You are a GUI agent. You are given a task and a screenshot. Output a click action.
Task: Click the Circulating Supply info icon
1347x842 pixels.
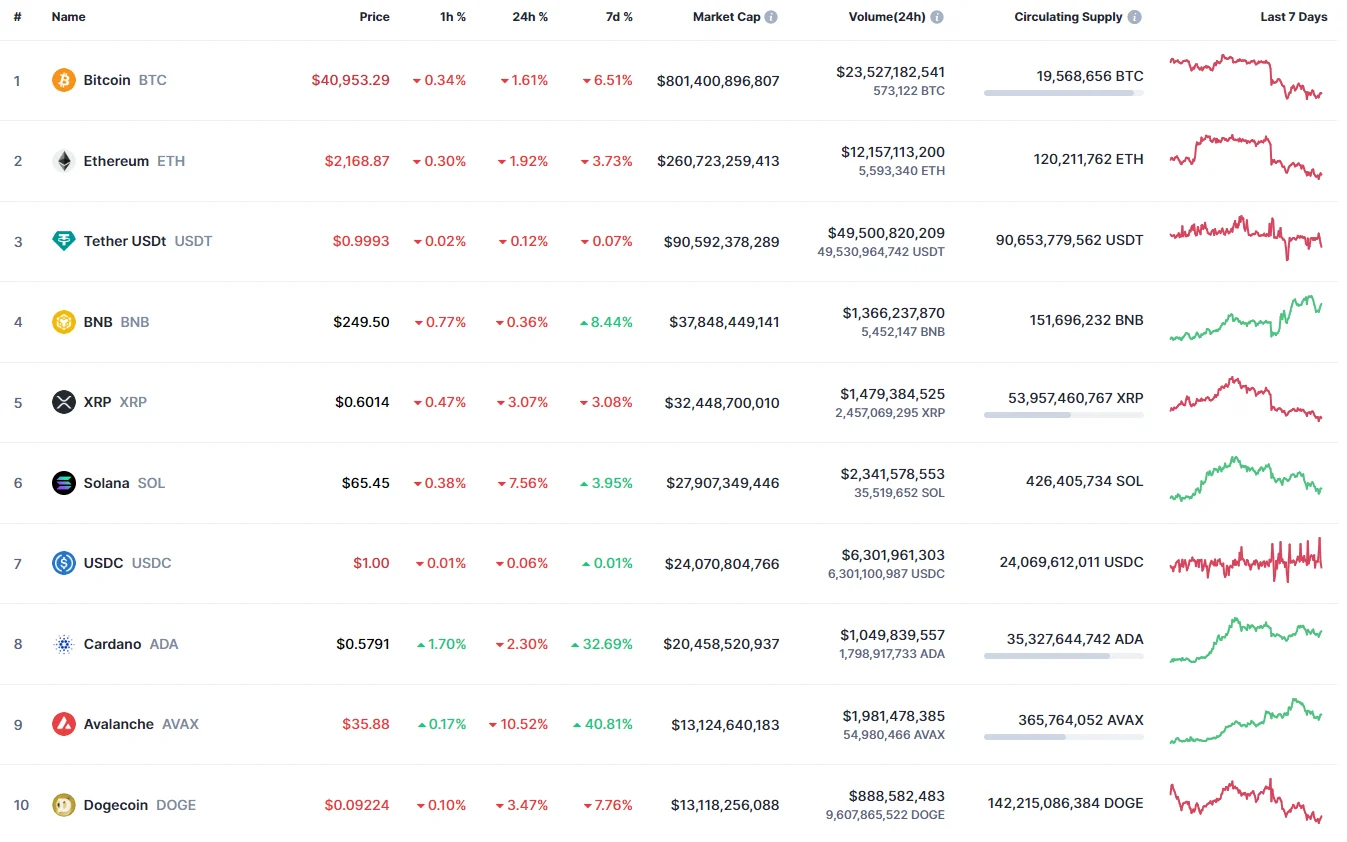1134,17
